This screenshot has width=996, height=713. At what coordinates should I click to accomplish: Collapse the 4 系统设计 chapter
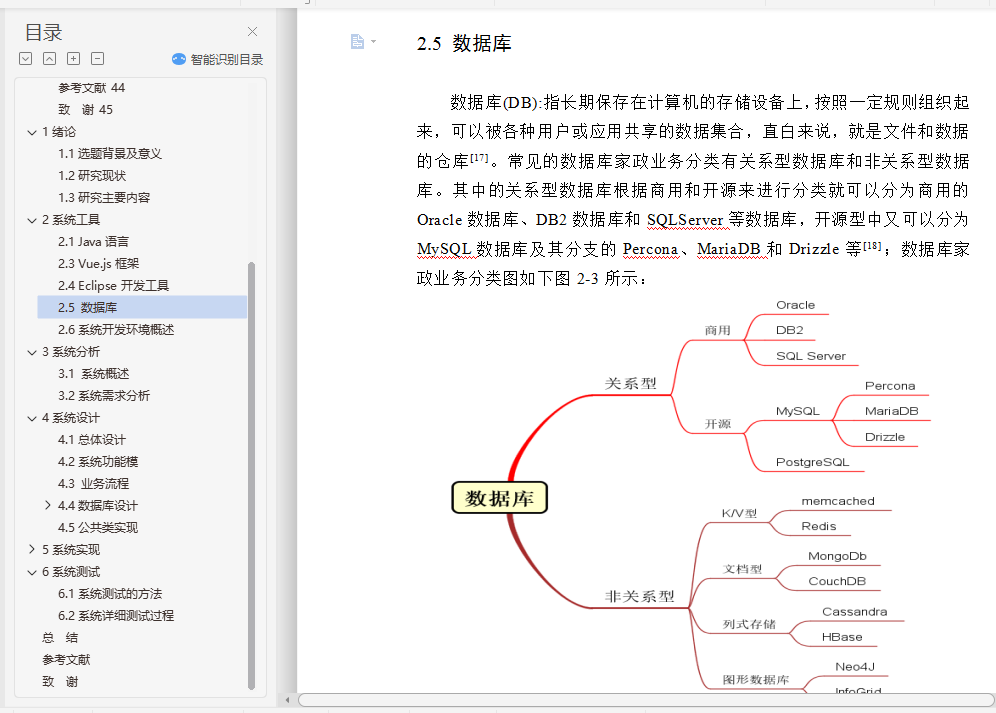point(32,419)
